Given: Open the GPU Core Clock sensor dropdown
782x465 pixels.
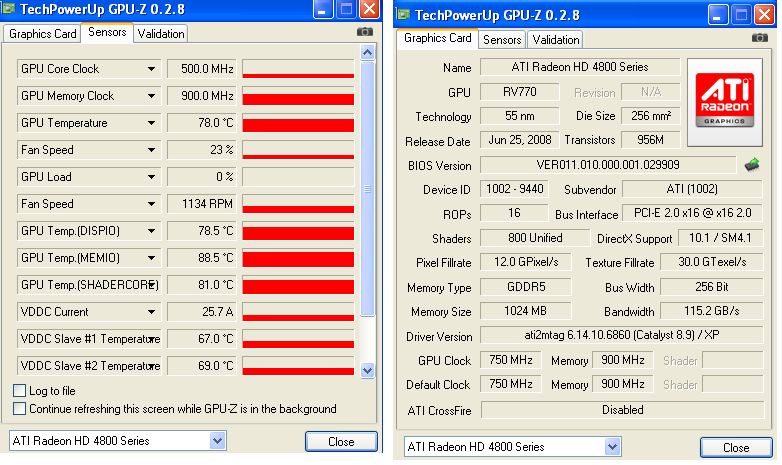Looking at the screenshot, I should (x=151, y=69).
